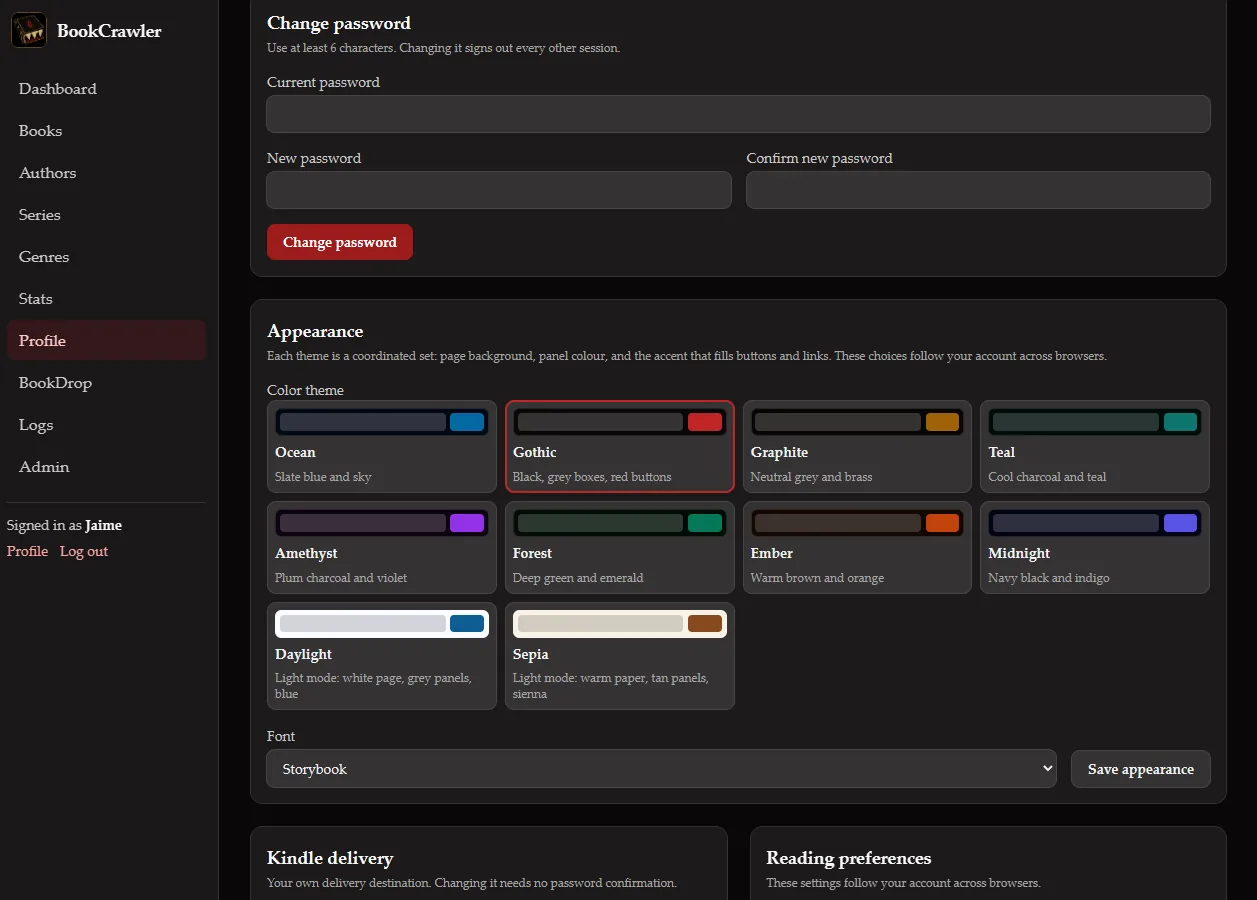
Task: Open the Dashboard page
Action: click(x=106, y=89)
